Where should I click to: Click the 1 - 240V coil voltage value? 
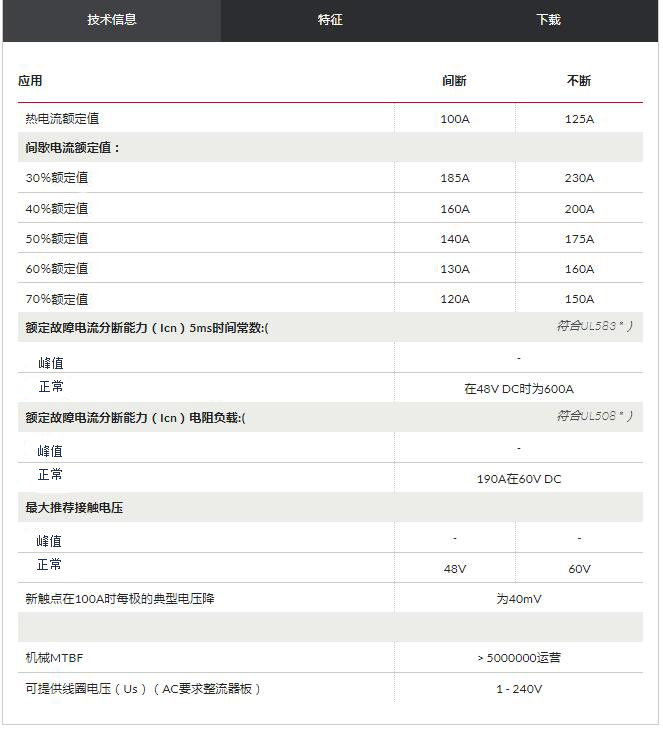click(x=518, y=689)
